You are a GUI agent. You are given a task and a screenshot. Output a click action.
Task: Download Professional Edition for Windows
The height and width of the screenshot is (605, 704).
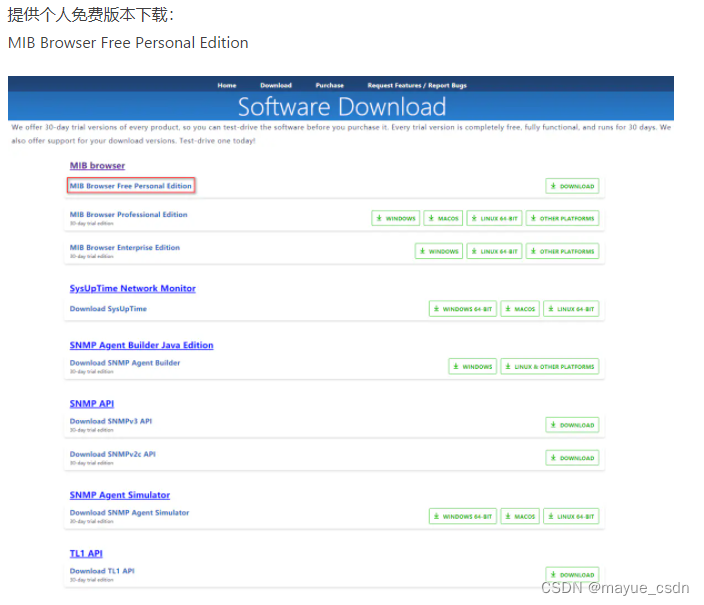(396, 218)
